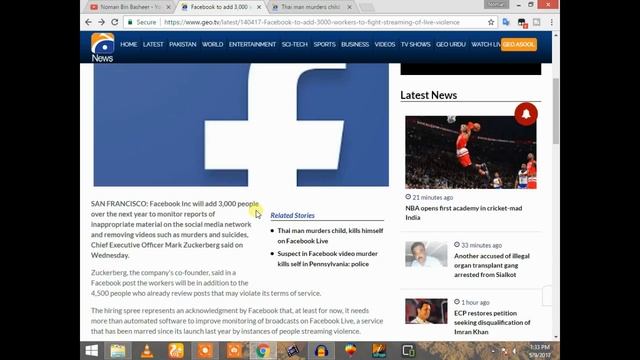Click the URL address bar

tap(311, 22)
